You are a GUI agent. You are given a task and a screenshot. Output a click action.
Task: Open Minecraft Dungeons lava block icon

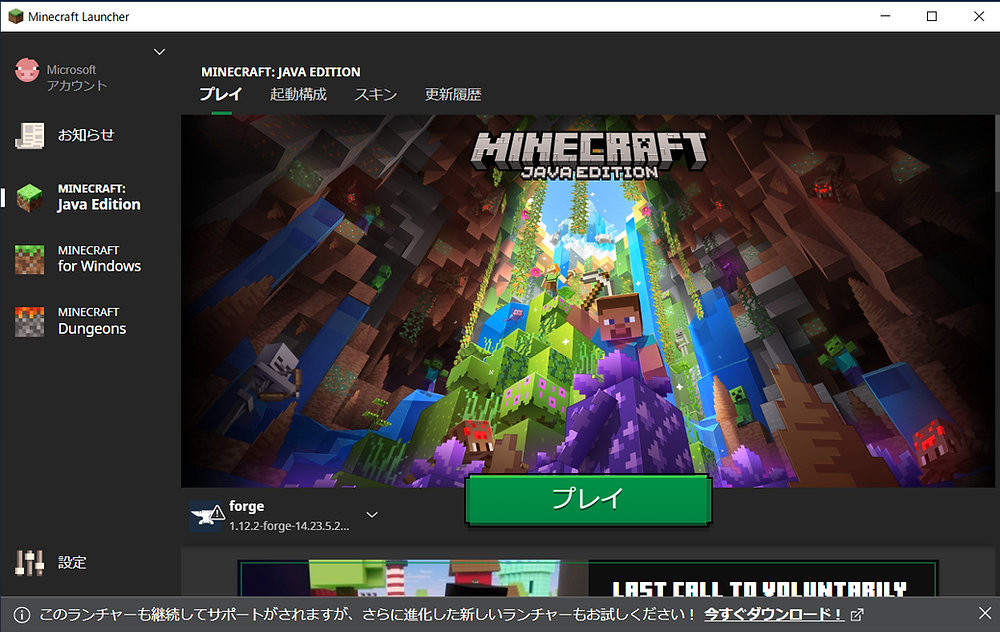click(29, 321)
